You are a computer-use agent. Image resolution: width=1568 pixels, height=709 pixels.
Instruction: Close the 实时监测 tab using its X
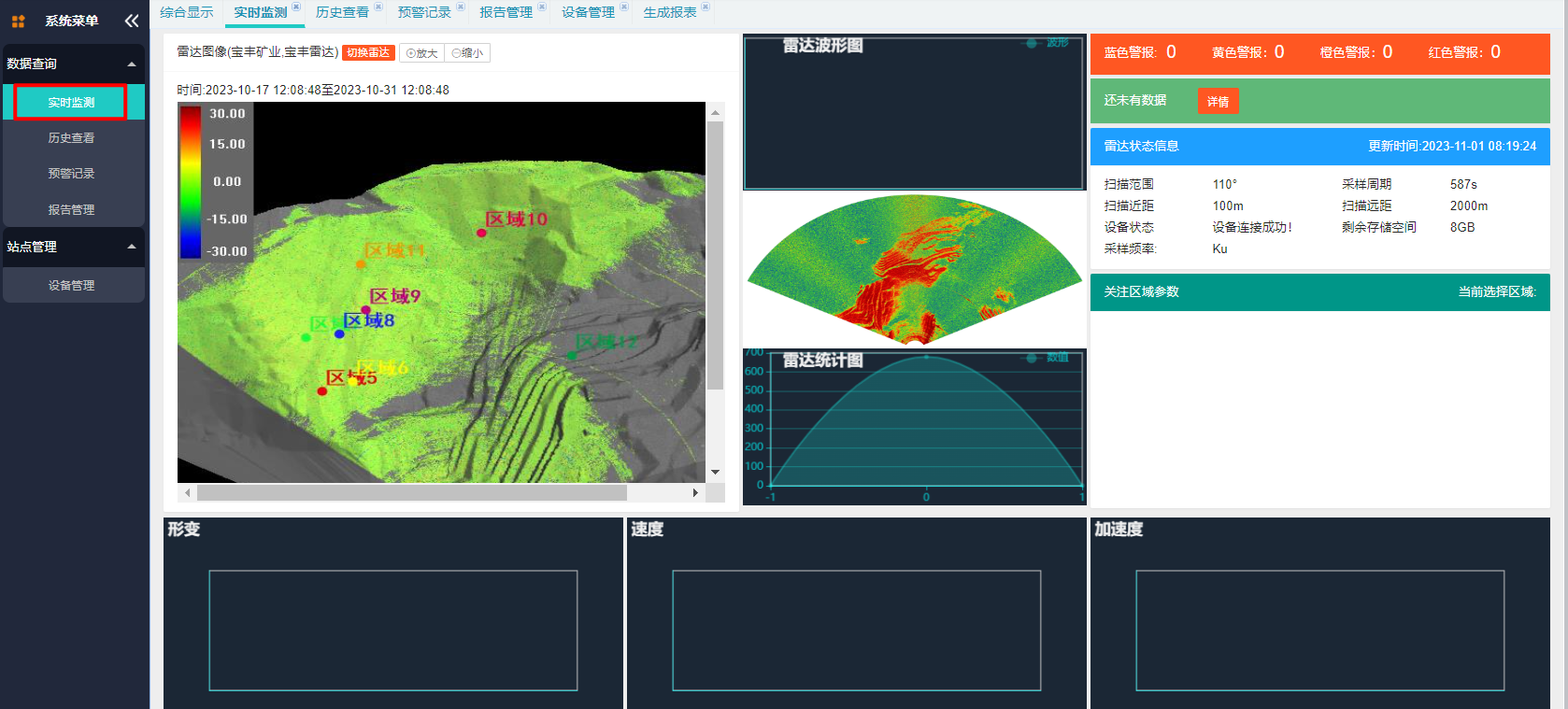click(296, 7)
